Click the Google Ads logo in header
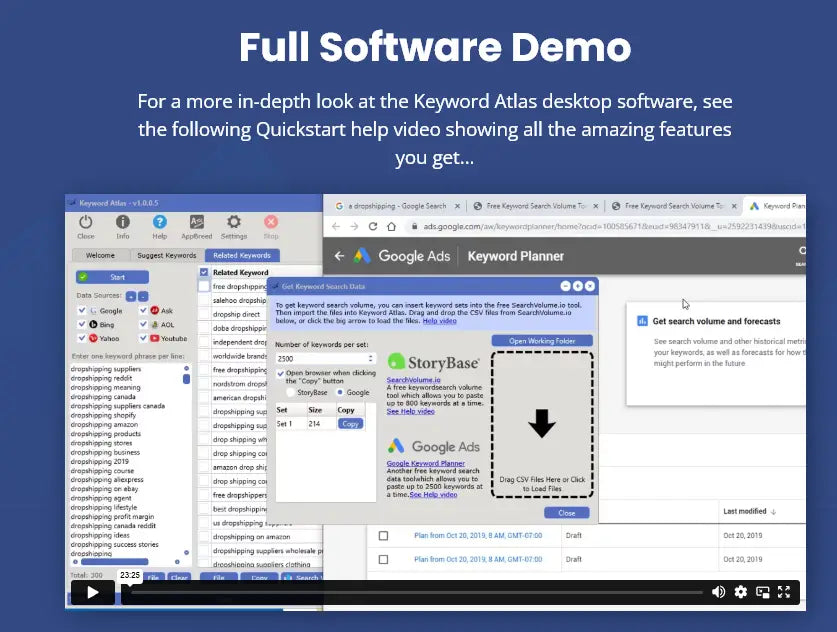This screenshot has width=837, height=632. [x=401, y=256]
